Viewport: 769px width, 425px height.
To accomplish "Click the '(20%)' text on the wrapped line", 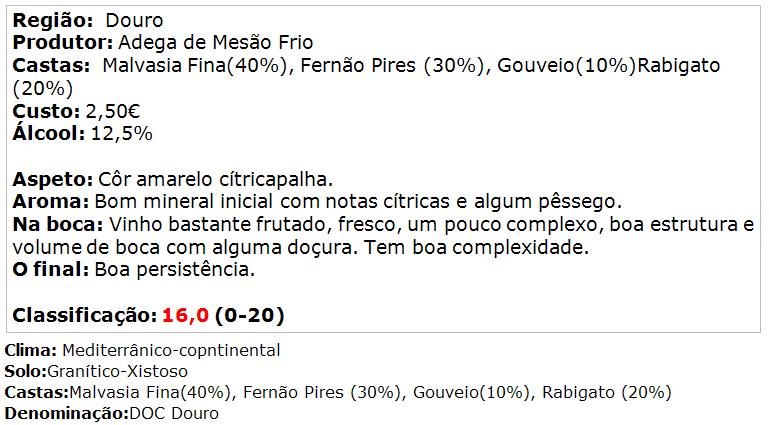I will 43,89.
